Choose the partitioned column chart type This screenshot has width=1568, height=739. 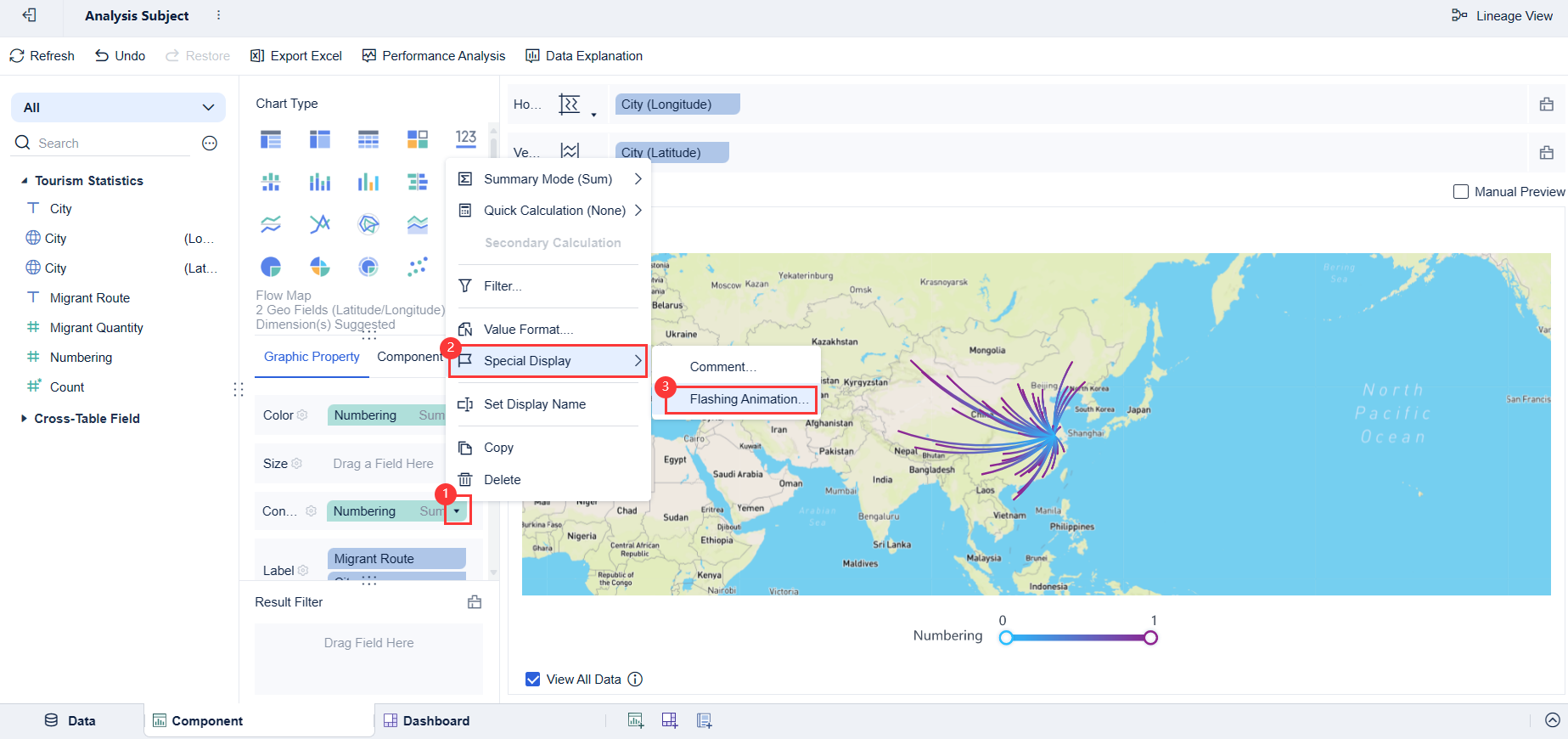tap(271, 182)
